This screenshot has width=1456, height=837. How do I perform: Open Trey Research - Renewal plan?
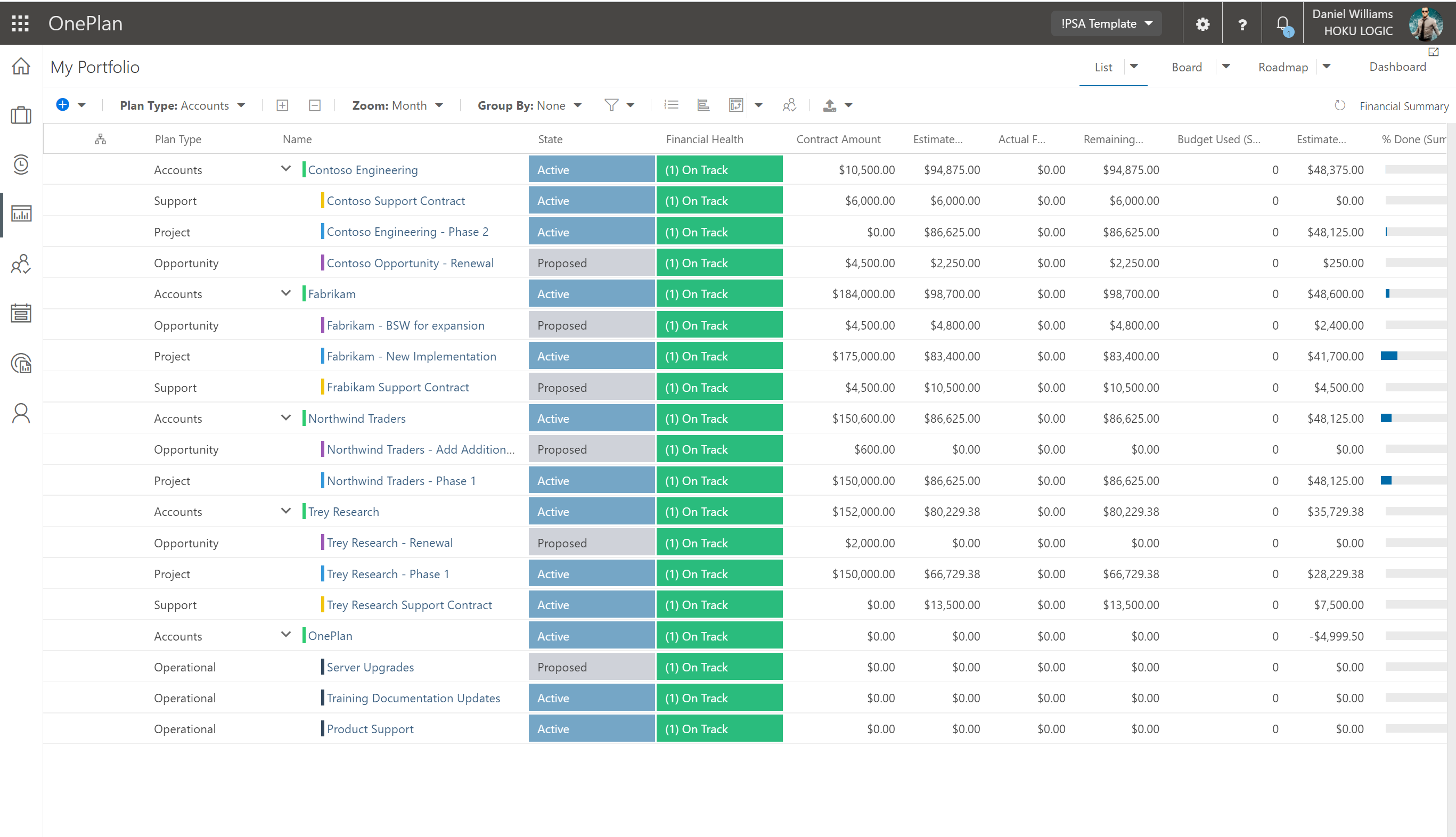(x=390, y=543)
